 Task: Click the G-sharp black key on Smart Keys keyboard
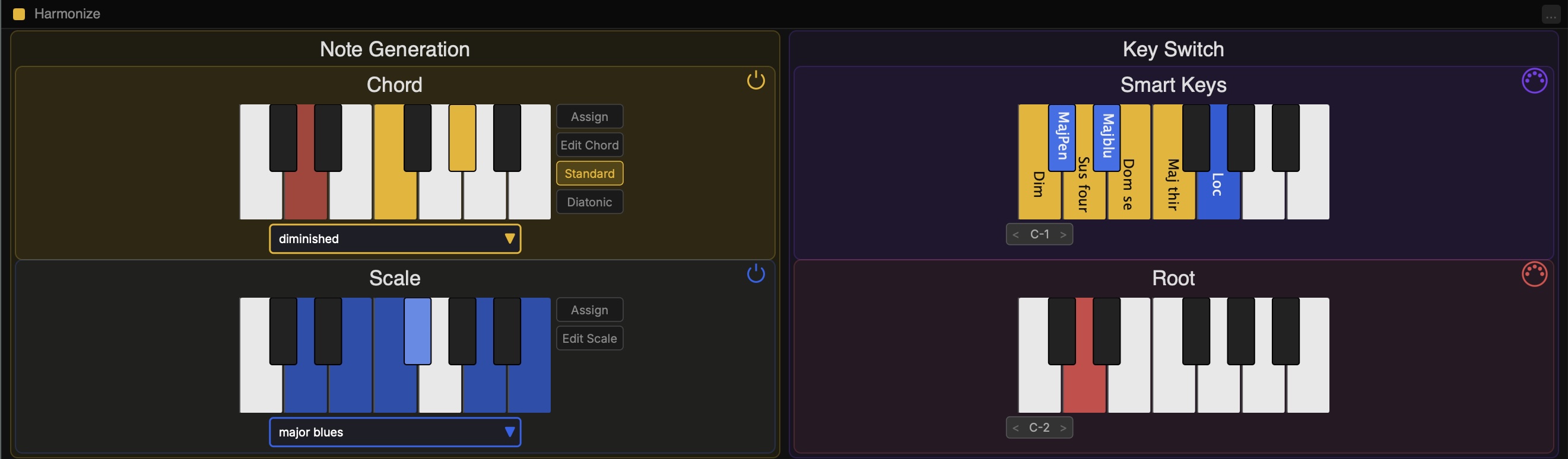(1241, 138)
